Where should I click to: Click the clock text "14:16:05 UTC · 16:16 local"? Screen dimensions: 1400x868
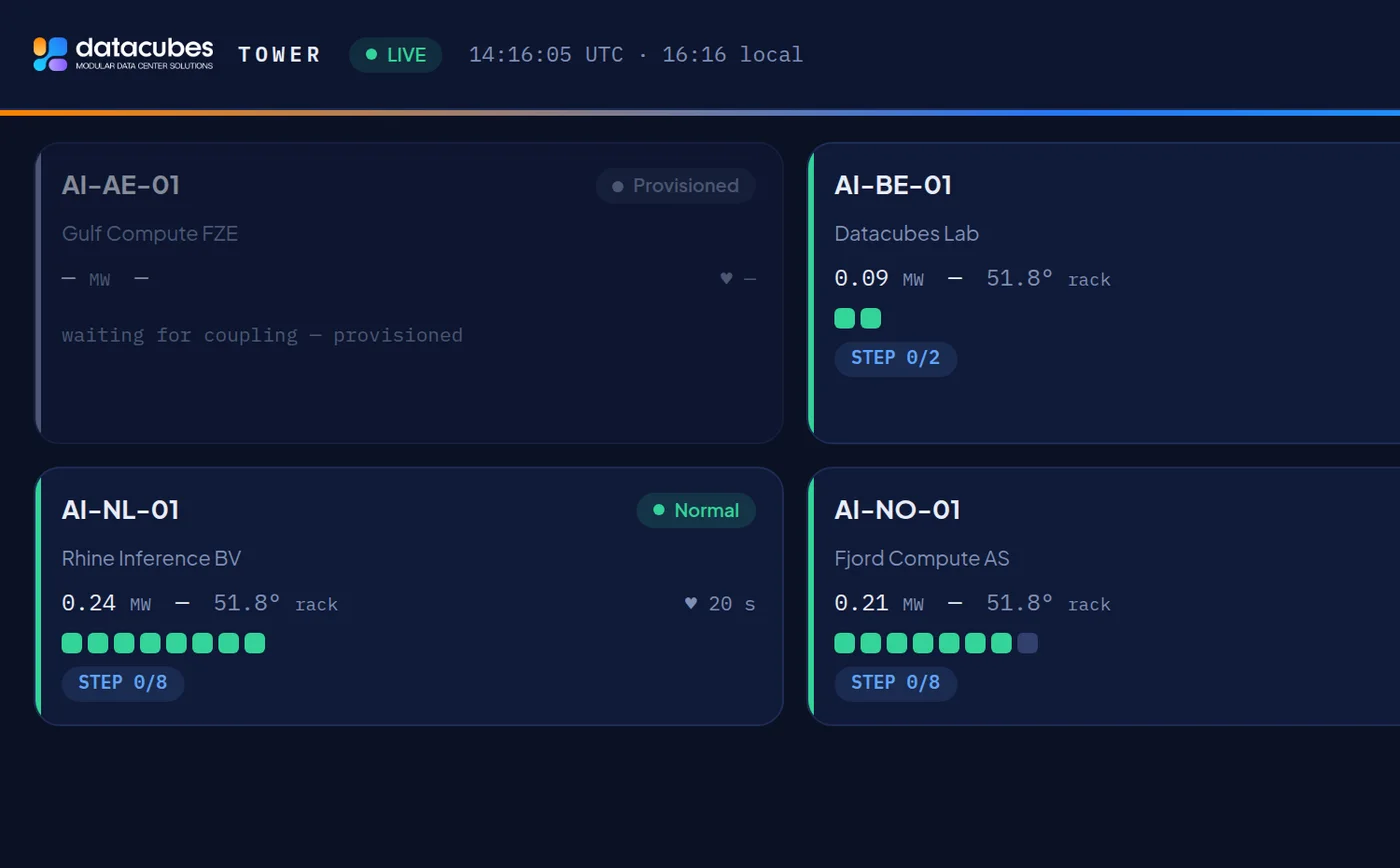[636, 55]
